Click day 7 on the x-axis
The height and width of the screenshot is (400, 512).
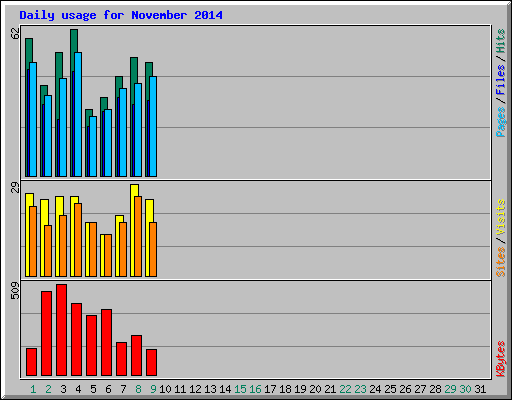123,389
